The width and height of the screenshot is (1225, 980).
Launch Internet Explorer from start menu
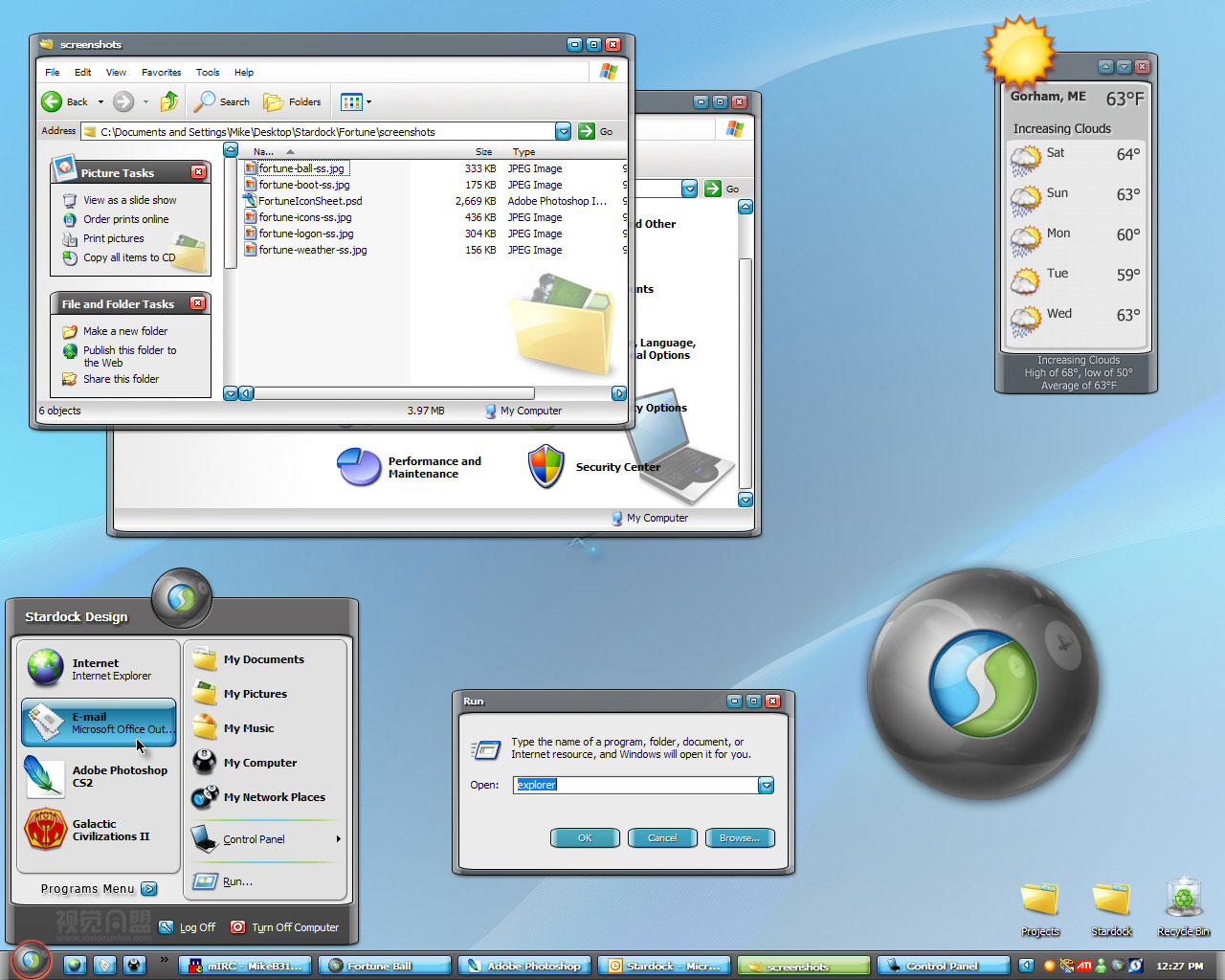point(98,668)
